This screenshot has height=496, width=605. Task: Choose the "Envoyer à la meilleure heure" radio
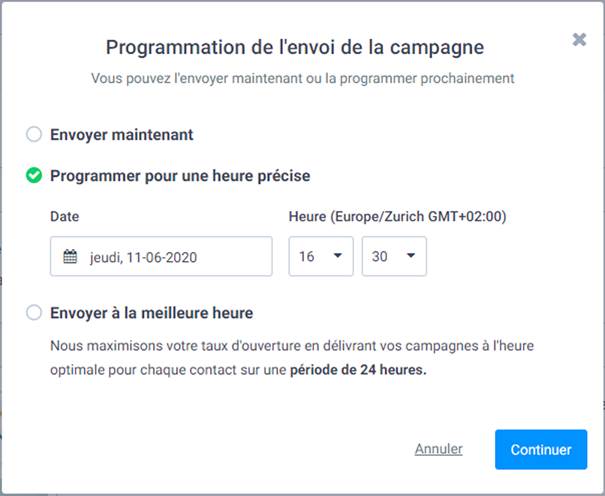34,313
